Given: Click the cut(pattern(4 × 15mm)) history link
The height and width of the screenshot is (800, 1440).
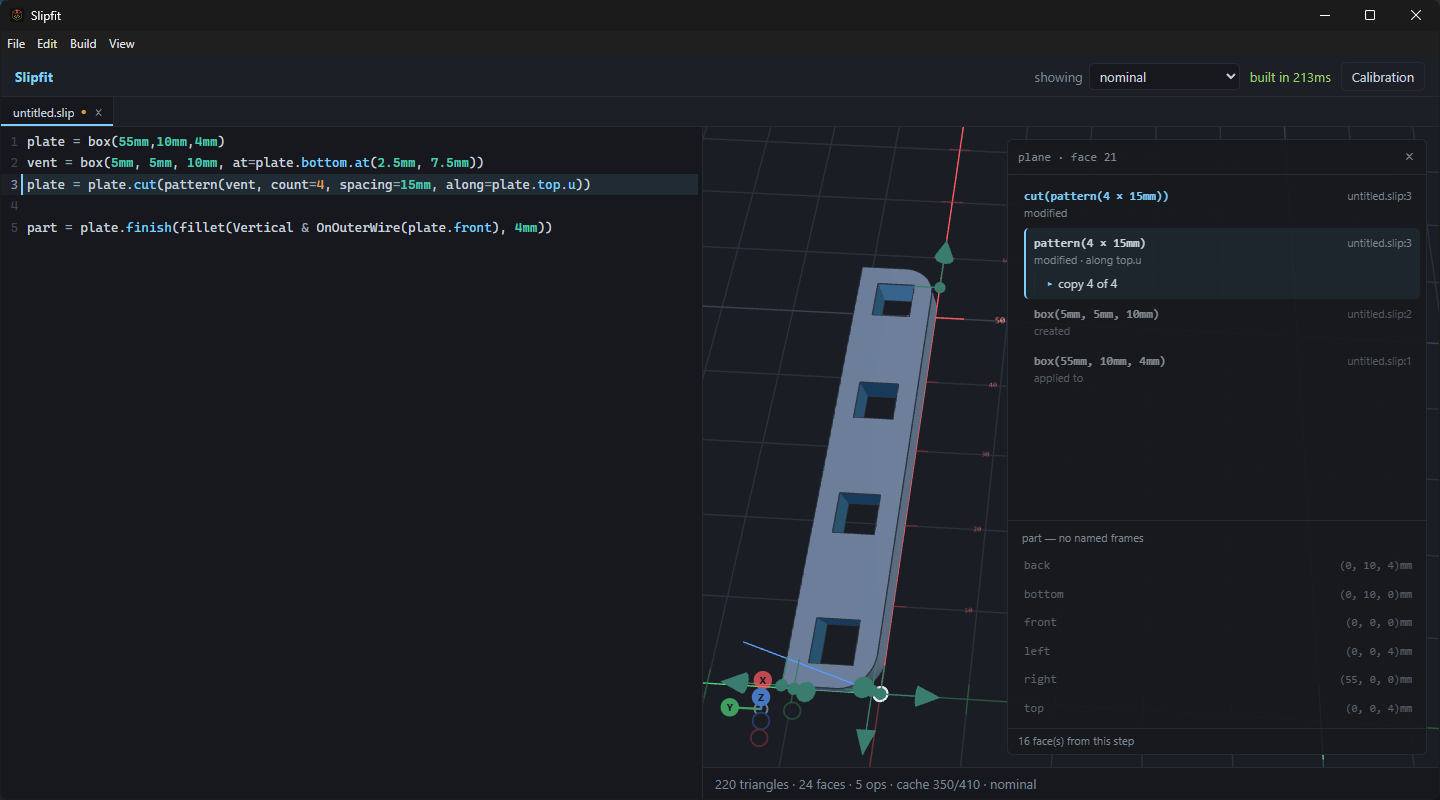Looking at the screenshot, I should click(x=1096, y=196).
